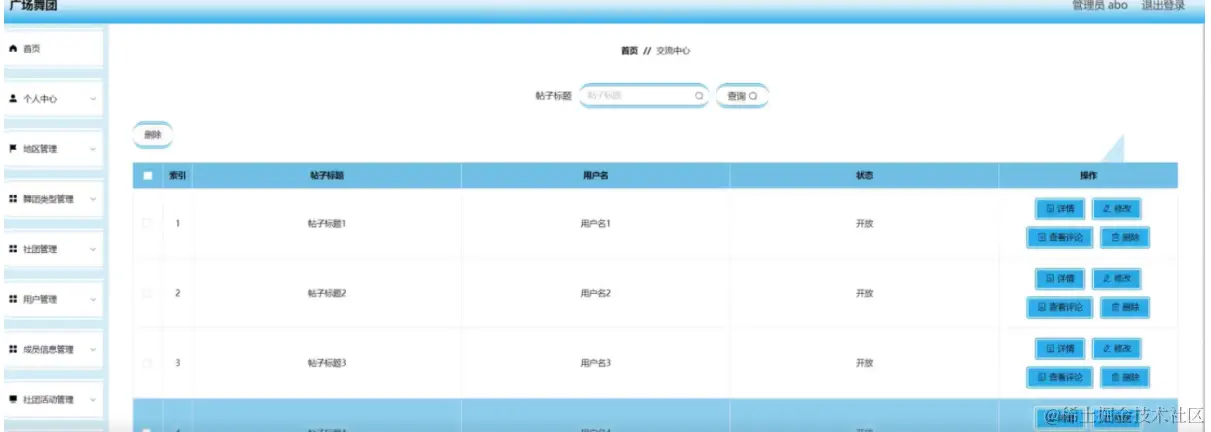Open 查看评论 for 帖子标题1

click(1059, 237)
